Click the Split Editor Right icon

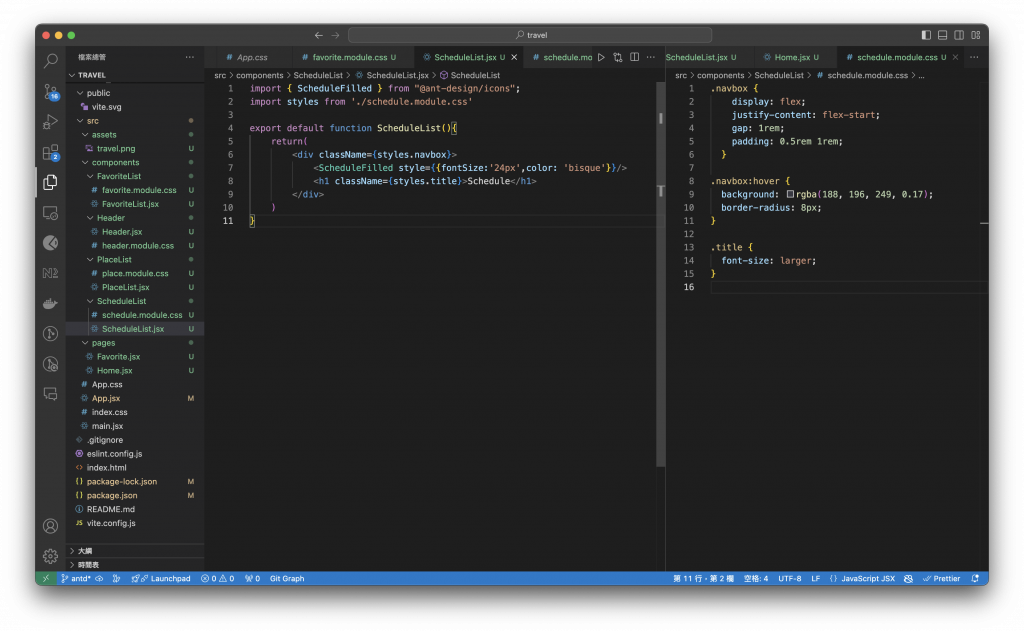(x=634, y=58)
